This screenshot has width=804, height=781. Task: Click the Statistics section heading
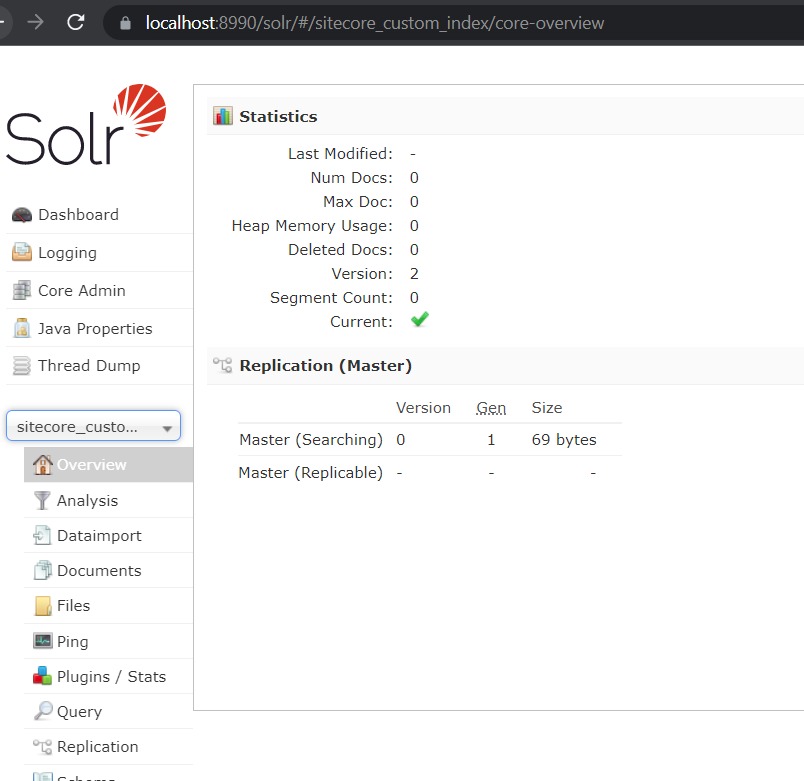pyautogui.click(x=278, y=116)
